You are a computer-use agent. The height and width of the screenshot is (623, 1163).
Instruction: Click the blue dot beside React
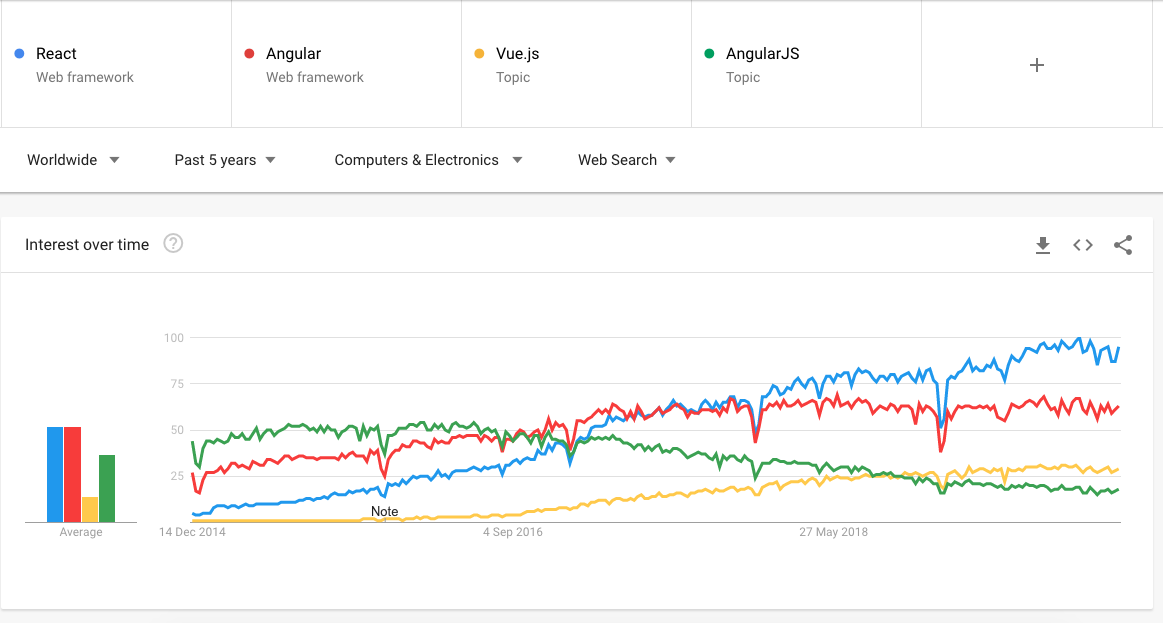pyautogui.click(x=20, y=54)
